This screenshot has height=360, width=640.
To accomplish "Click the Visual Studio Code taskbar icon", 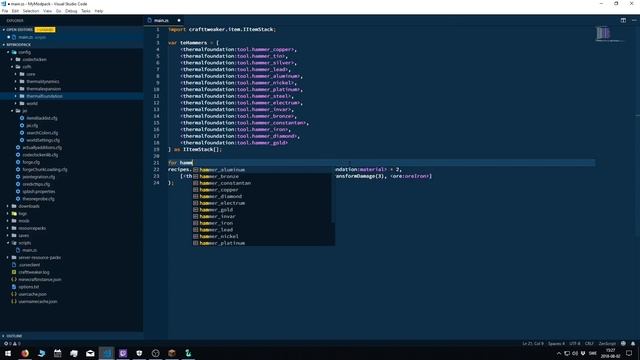I will point(107,353).
